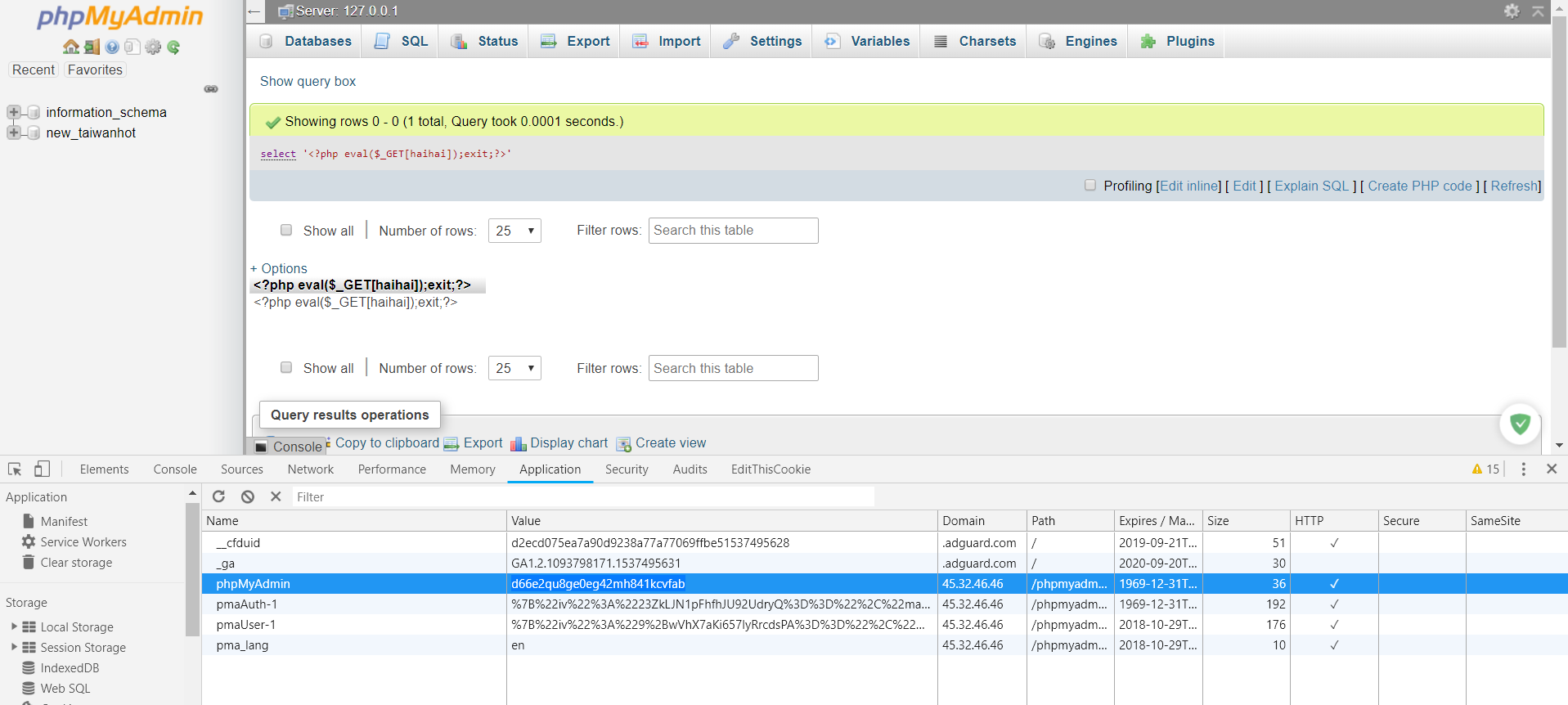The height and width of the screenshot is (705, 1568).
Task: Refresh the cookies table in DevTools
Action: click(x=218, y=496)
